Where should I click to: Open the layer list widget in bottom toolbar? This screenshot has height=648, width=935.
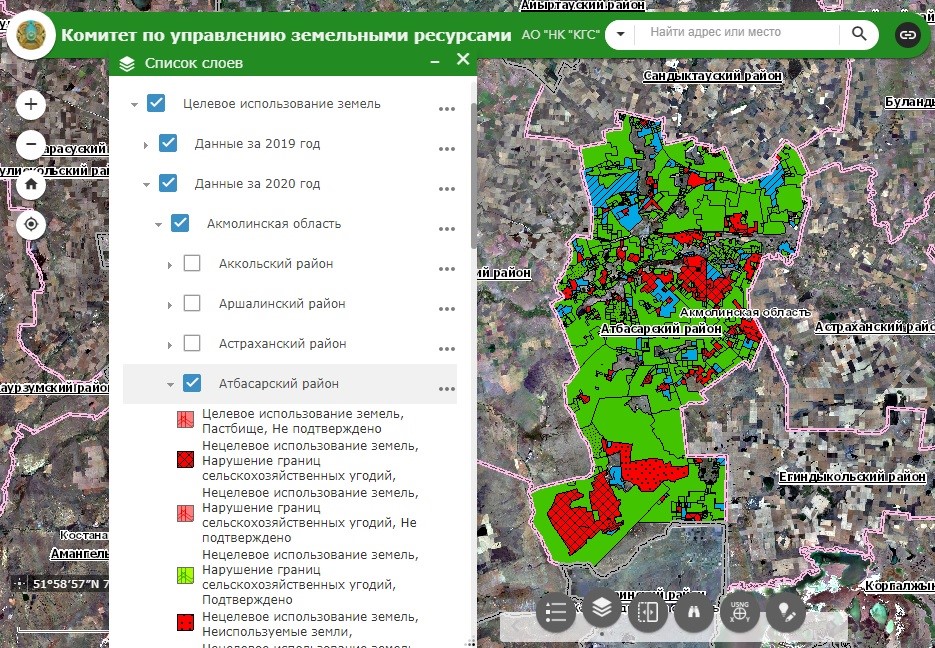(x=602, y=607)
